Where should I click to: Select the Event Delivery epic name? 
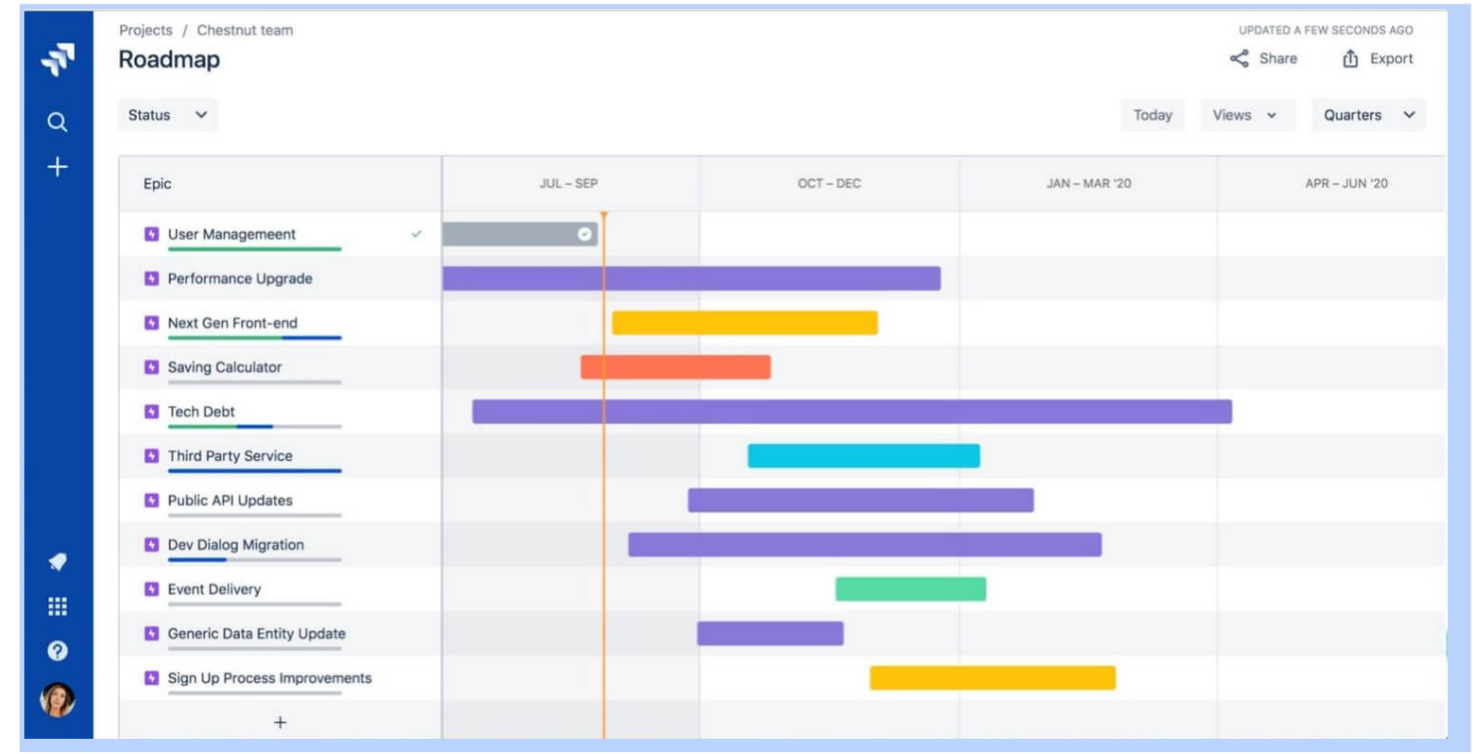coord(214,589)
